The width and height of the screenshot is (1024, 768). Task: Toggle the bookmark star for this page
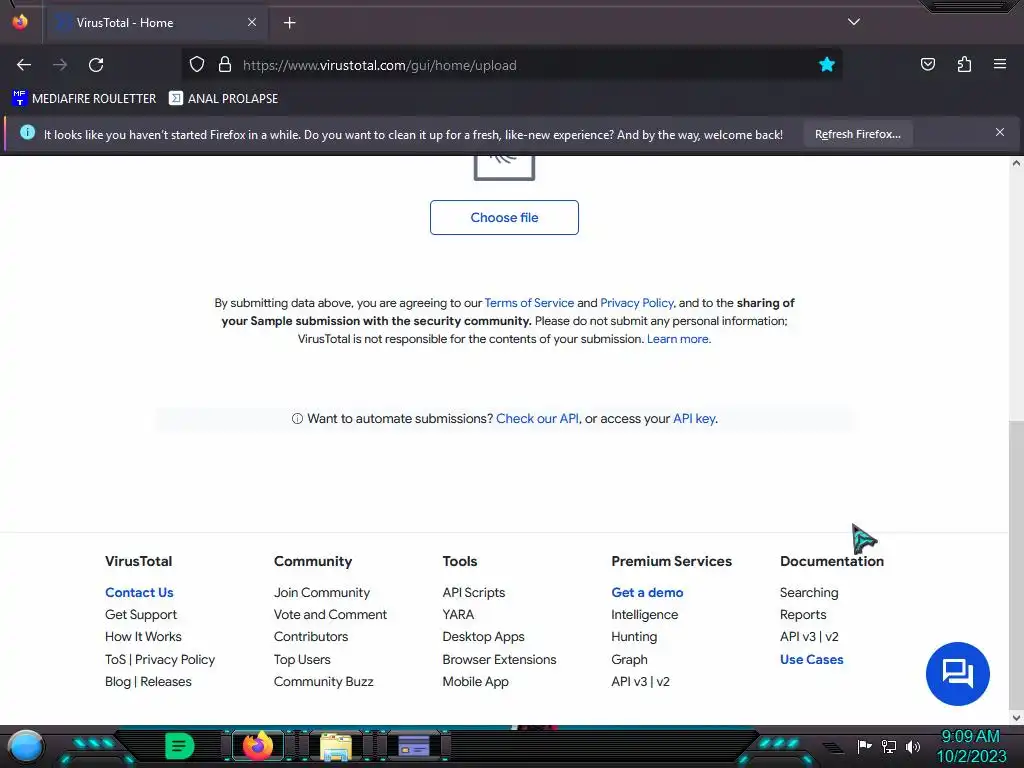tap(827, 65)
